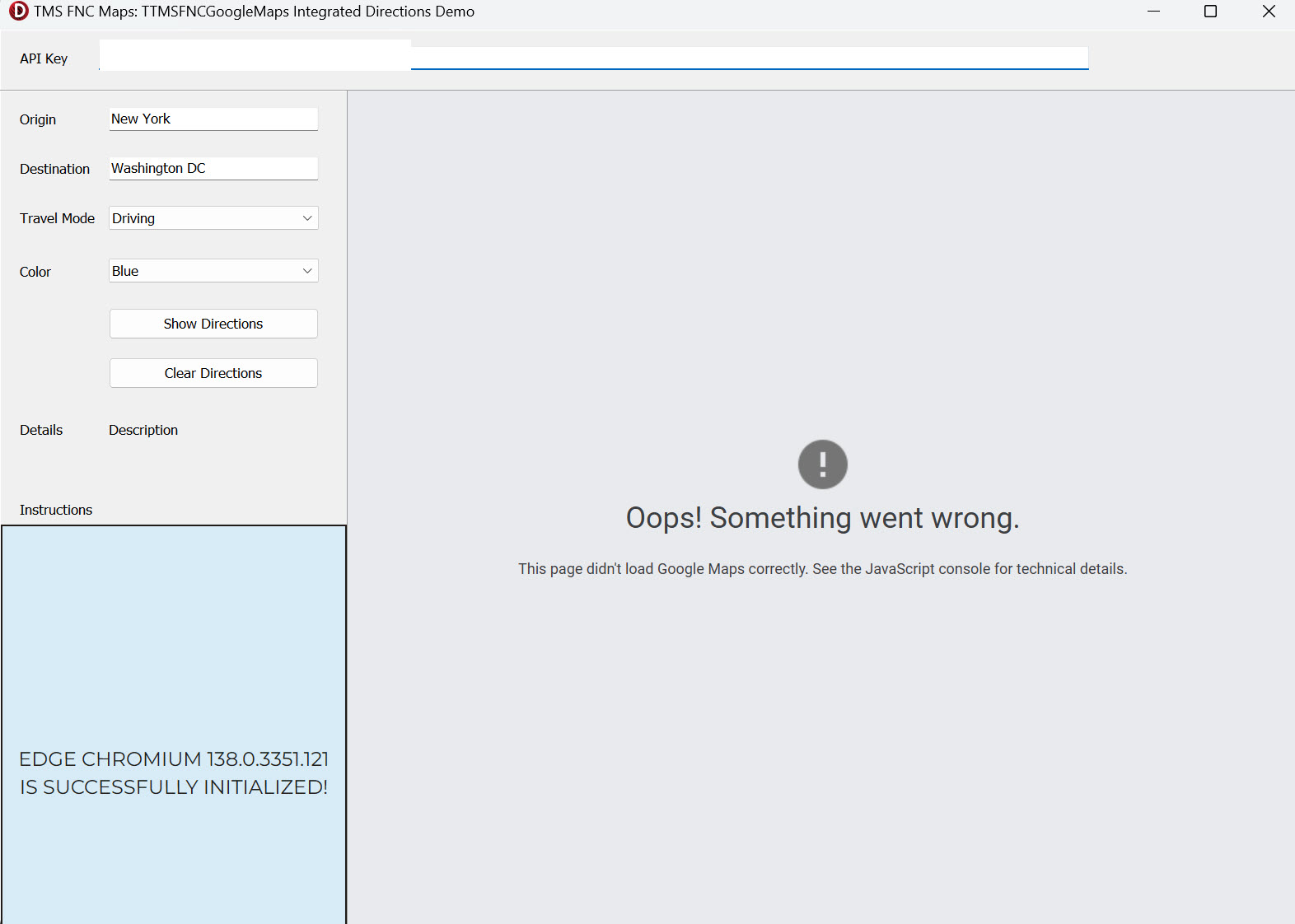This screenshot has width=1295, height=924.
Task: Click the Details label
Action: [41, 430]
